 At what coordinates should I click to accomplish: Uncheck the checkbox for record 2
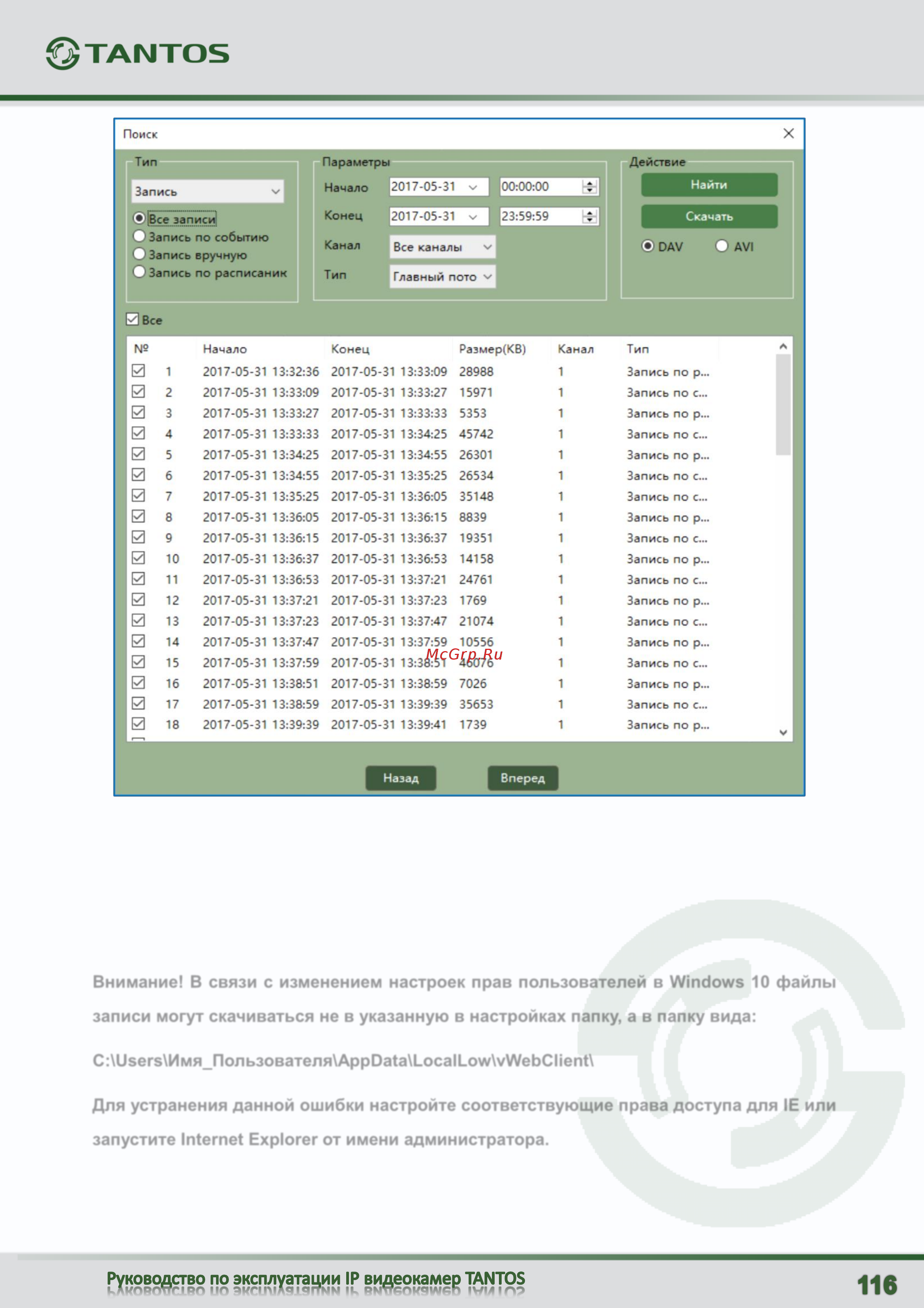click(138, 391)
